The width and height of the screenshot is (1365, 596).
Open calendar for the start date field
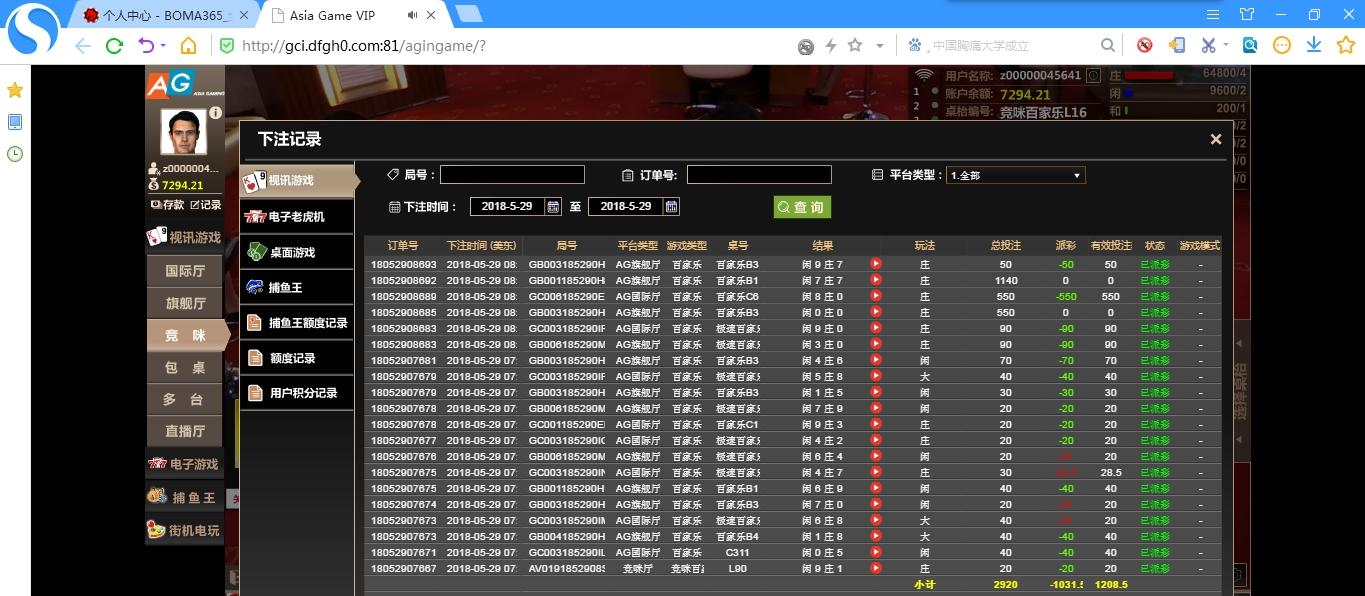coord(553,206)
